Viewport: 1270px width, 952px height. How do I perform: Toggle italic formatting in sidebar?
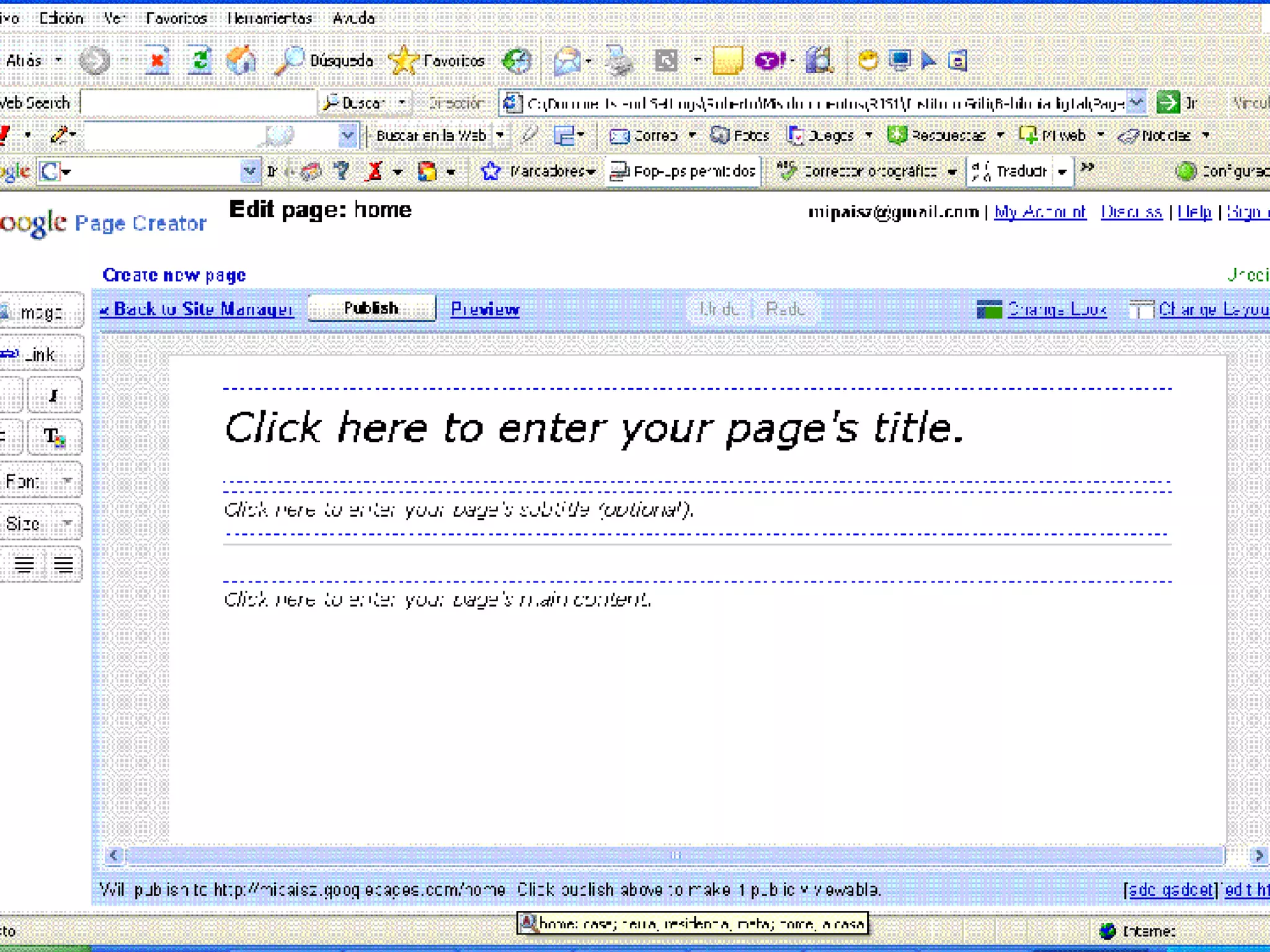pos(55,395)
